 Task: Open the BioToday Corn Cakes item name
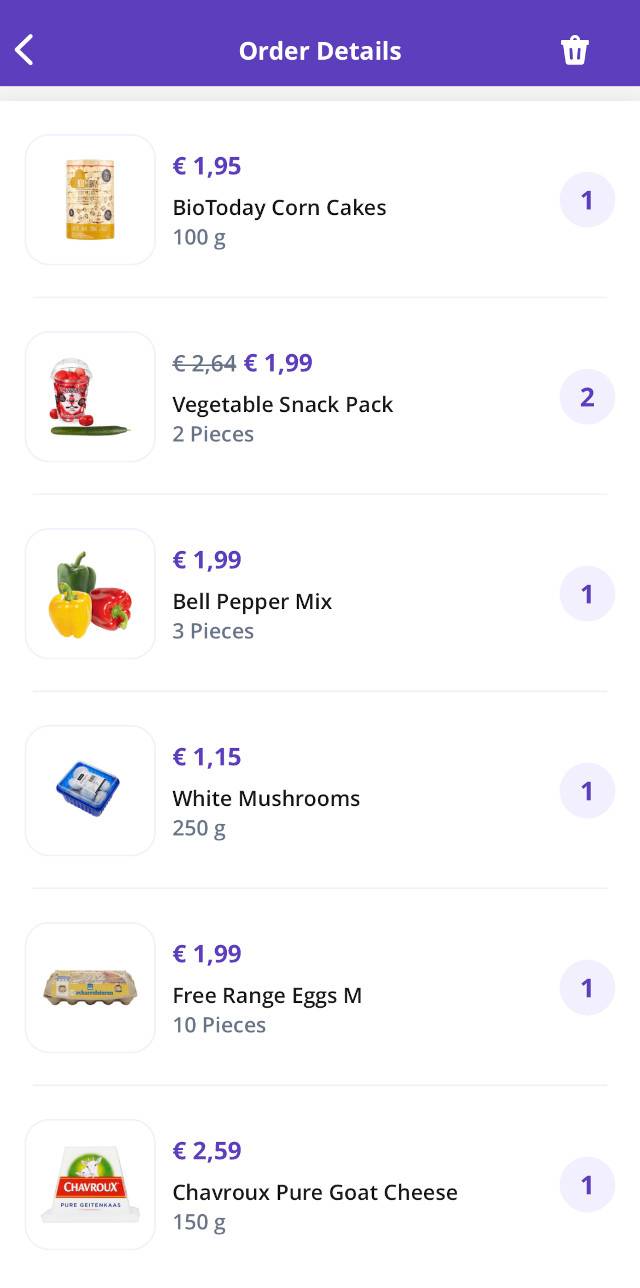pos(279,208)
